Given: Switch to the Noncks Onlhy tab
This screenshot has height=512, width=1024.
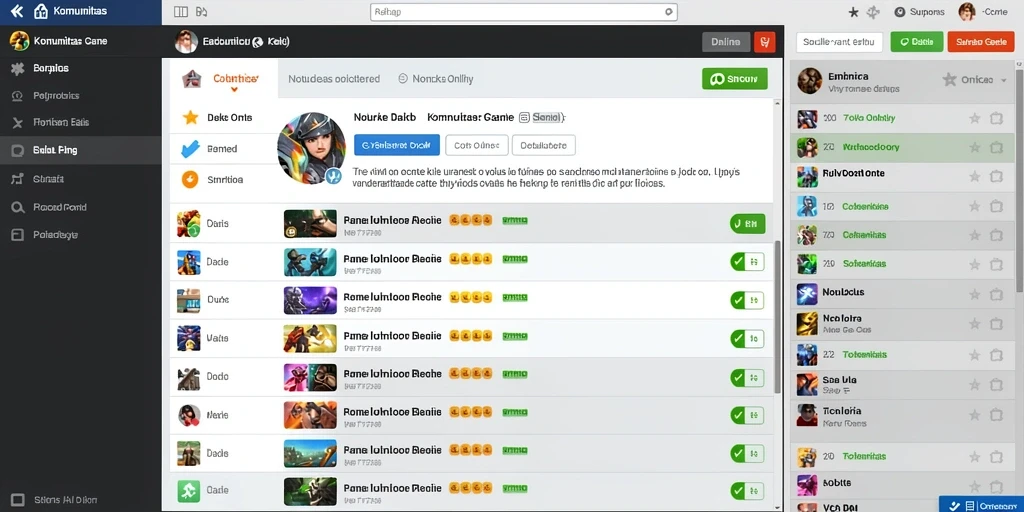Looking at the screenshot, I should click(x=436, y=79).
